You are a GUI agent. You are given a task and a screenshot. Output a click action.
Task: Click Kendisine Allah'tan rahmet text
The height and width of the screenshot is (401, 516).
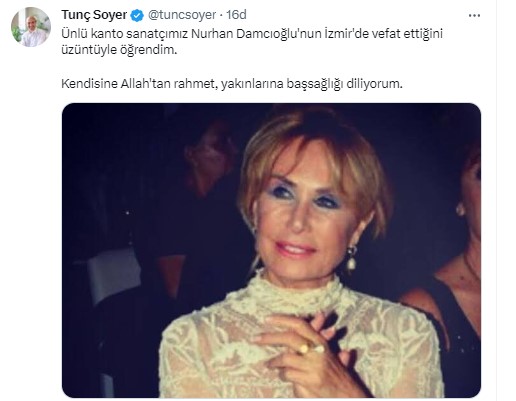(140, 84)
